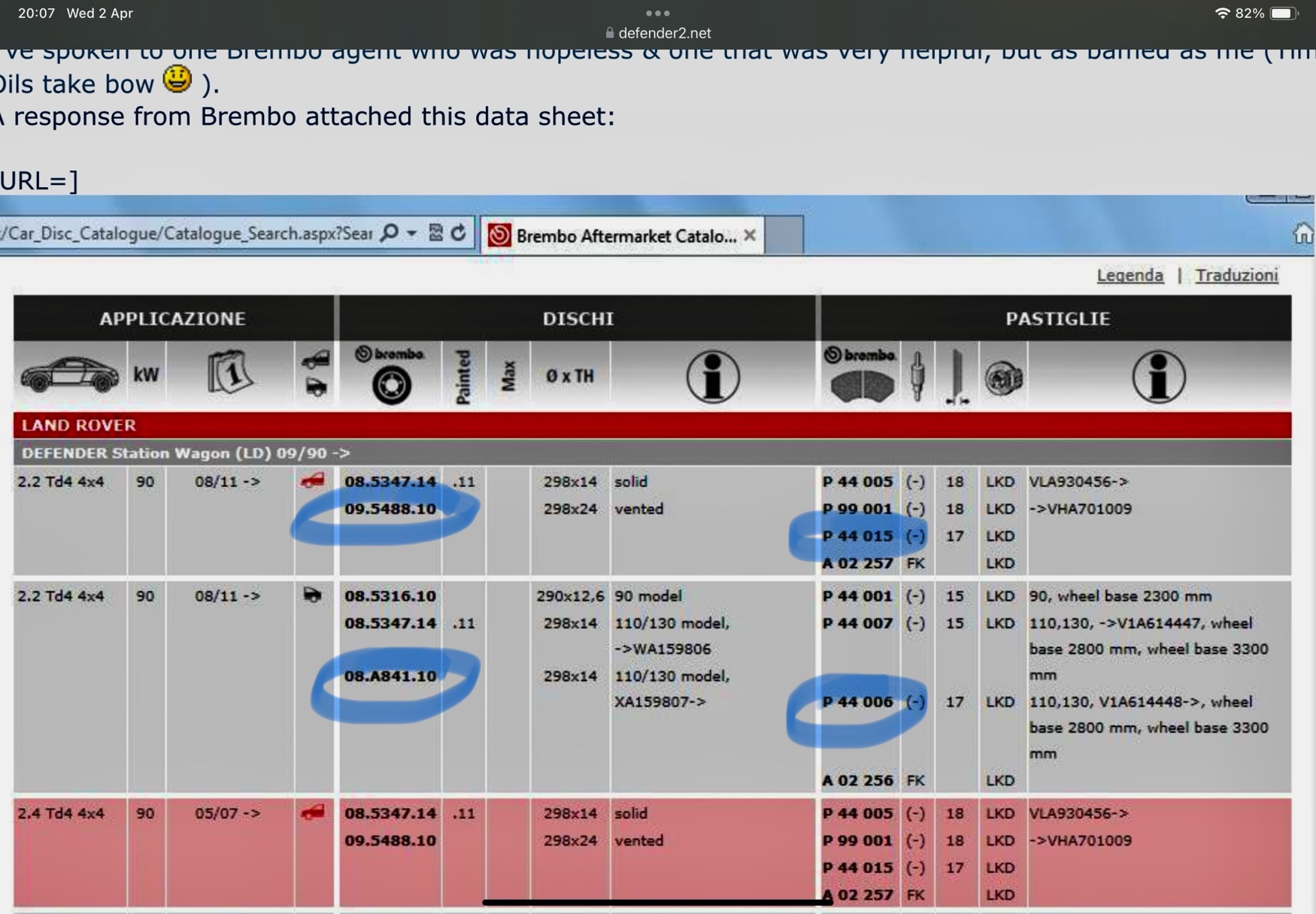Click the Painted column header
Screen dimensions: 1316x914
point(463,377)
